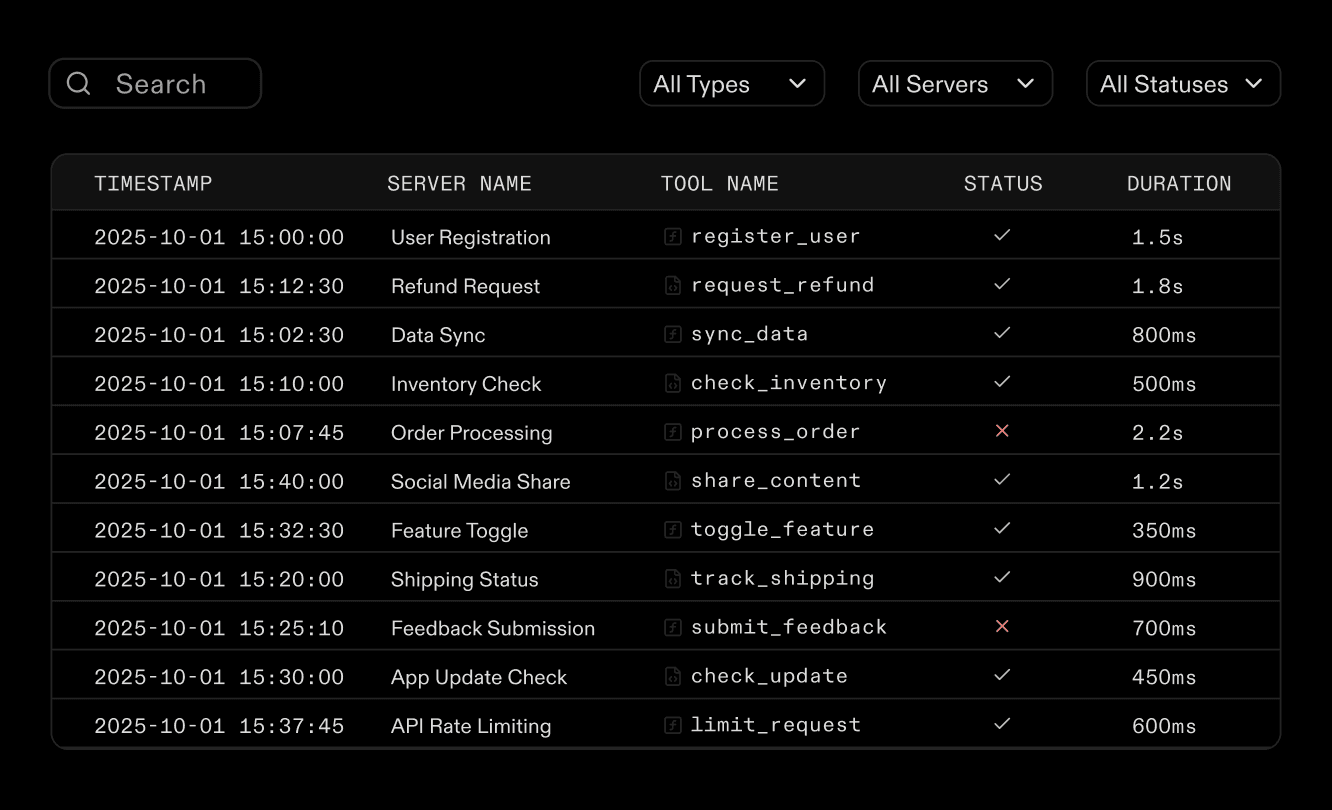Open the All Types dropdown
The image size is (1332, 810).
[x=732, y=83]
